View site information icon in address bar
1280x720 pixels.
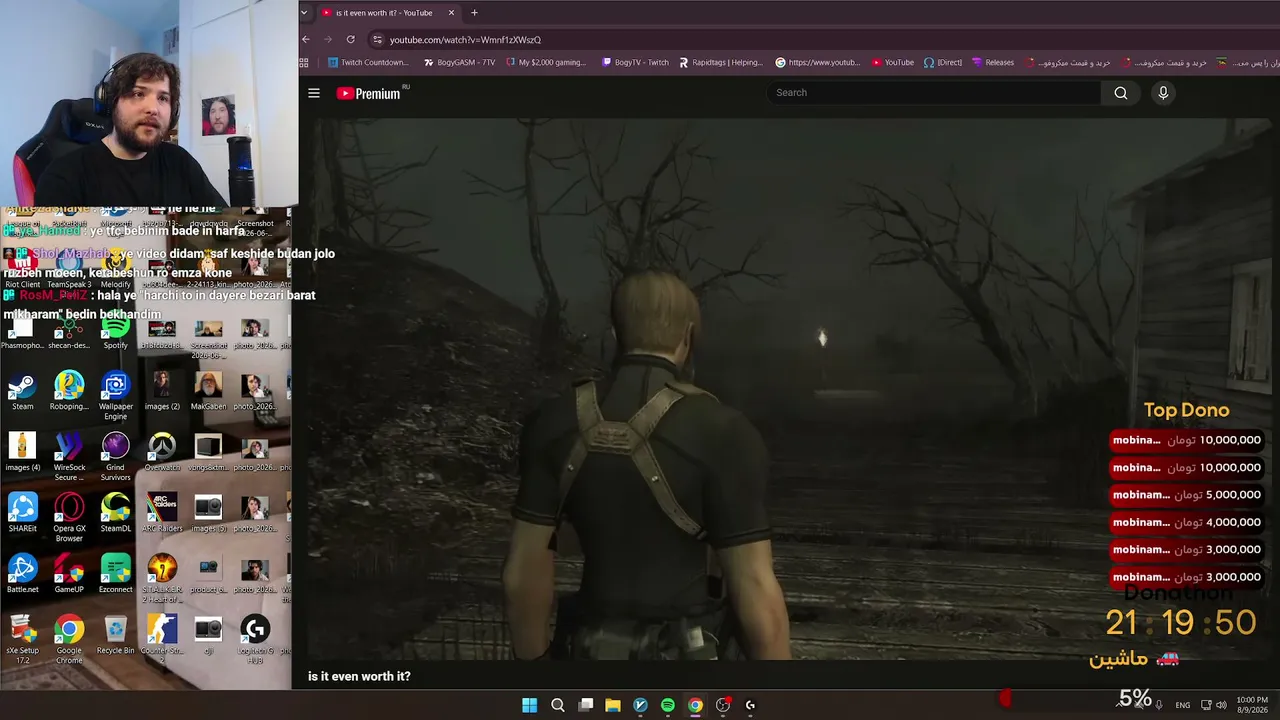pos(377,40)
